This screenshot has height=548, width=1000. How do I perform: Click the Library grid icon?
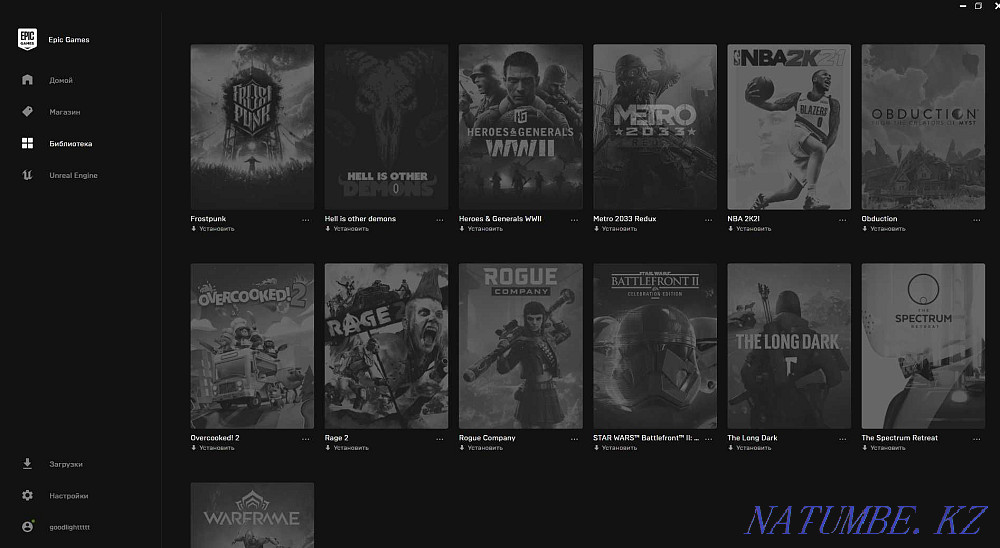point(27,144)
